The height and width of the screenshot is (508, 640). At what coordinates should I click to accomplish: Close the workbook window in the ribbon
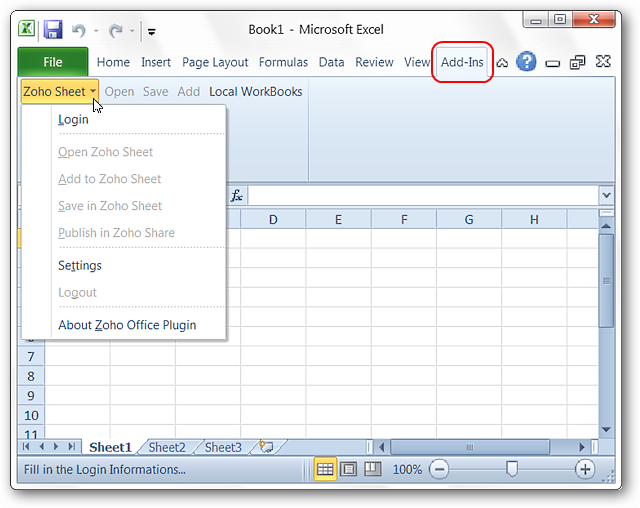coord(603,62)
